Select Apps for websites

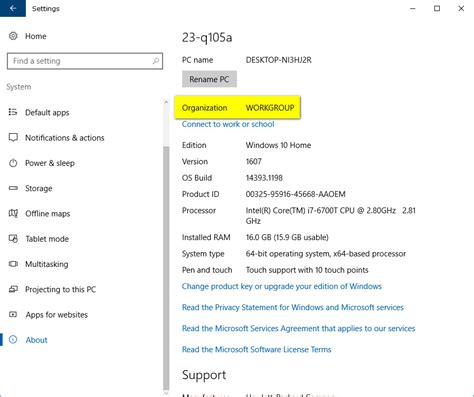pyautogui.click(x=57, y=315)
